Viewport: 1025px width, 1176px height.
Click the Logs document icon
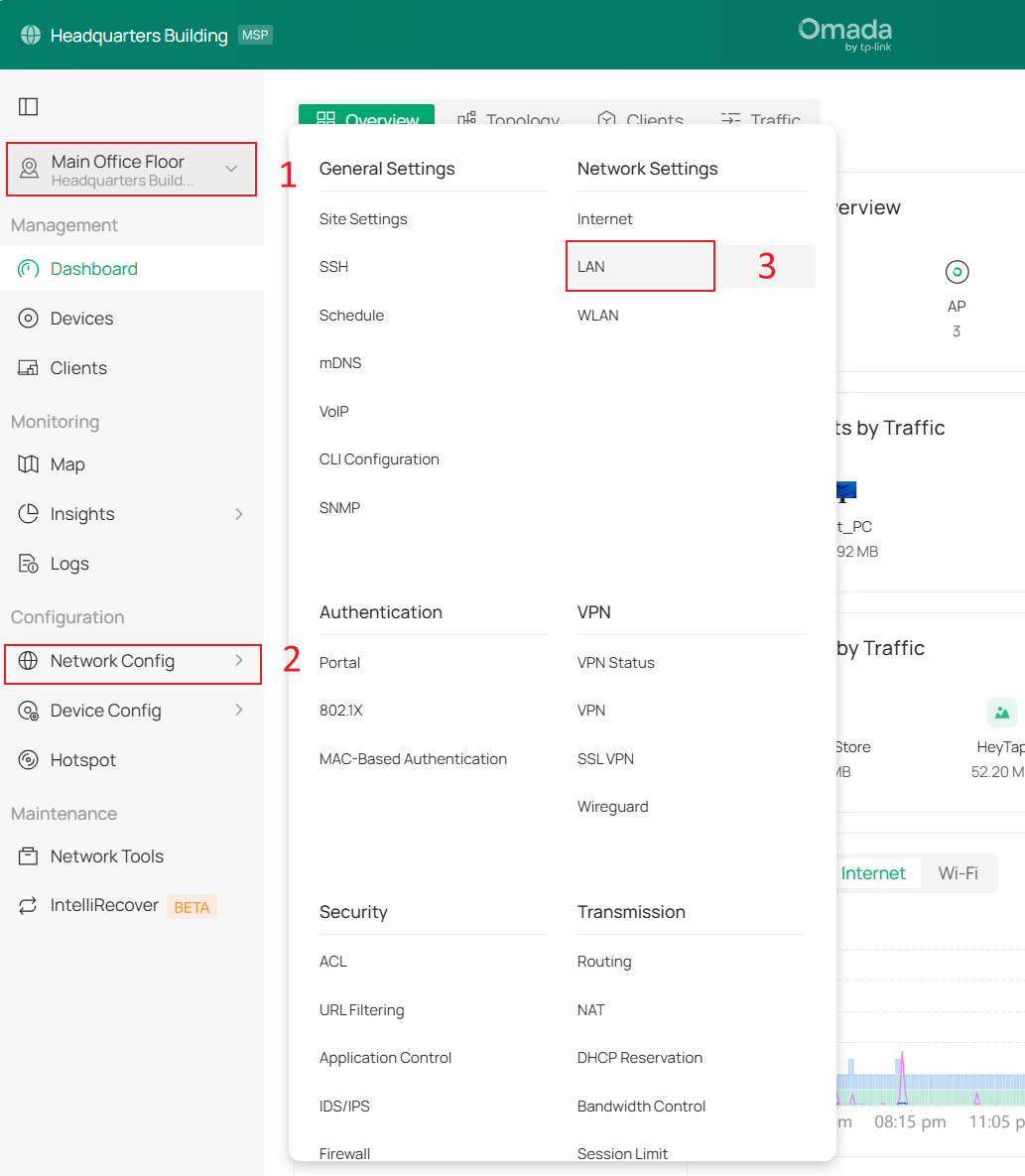pyautogui.click(x=29, y=564)
